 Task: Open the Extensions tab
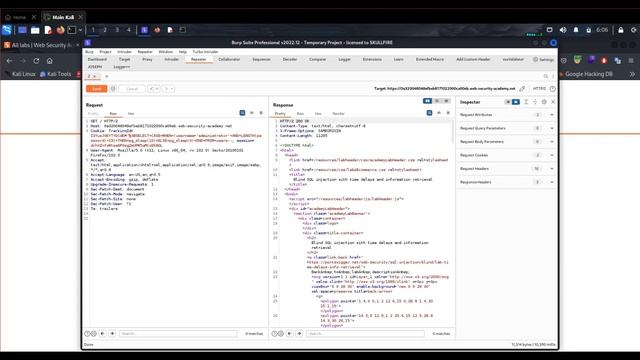372,59
